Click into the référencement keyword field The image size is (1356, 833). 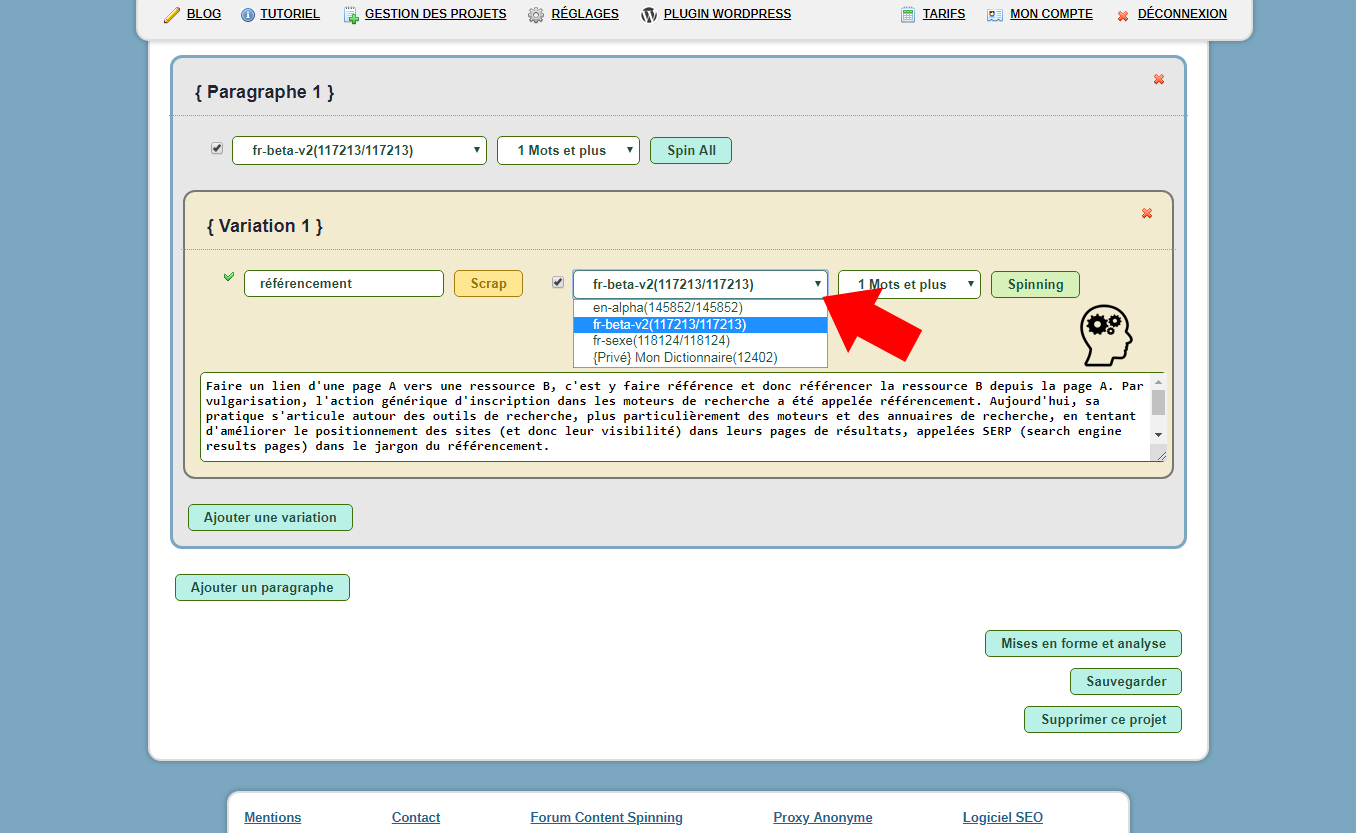click(x=344, y=283)
